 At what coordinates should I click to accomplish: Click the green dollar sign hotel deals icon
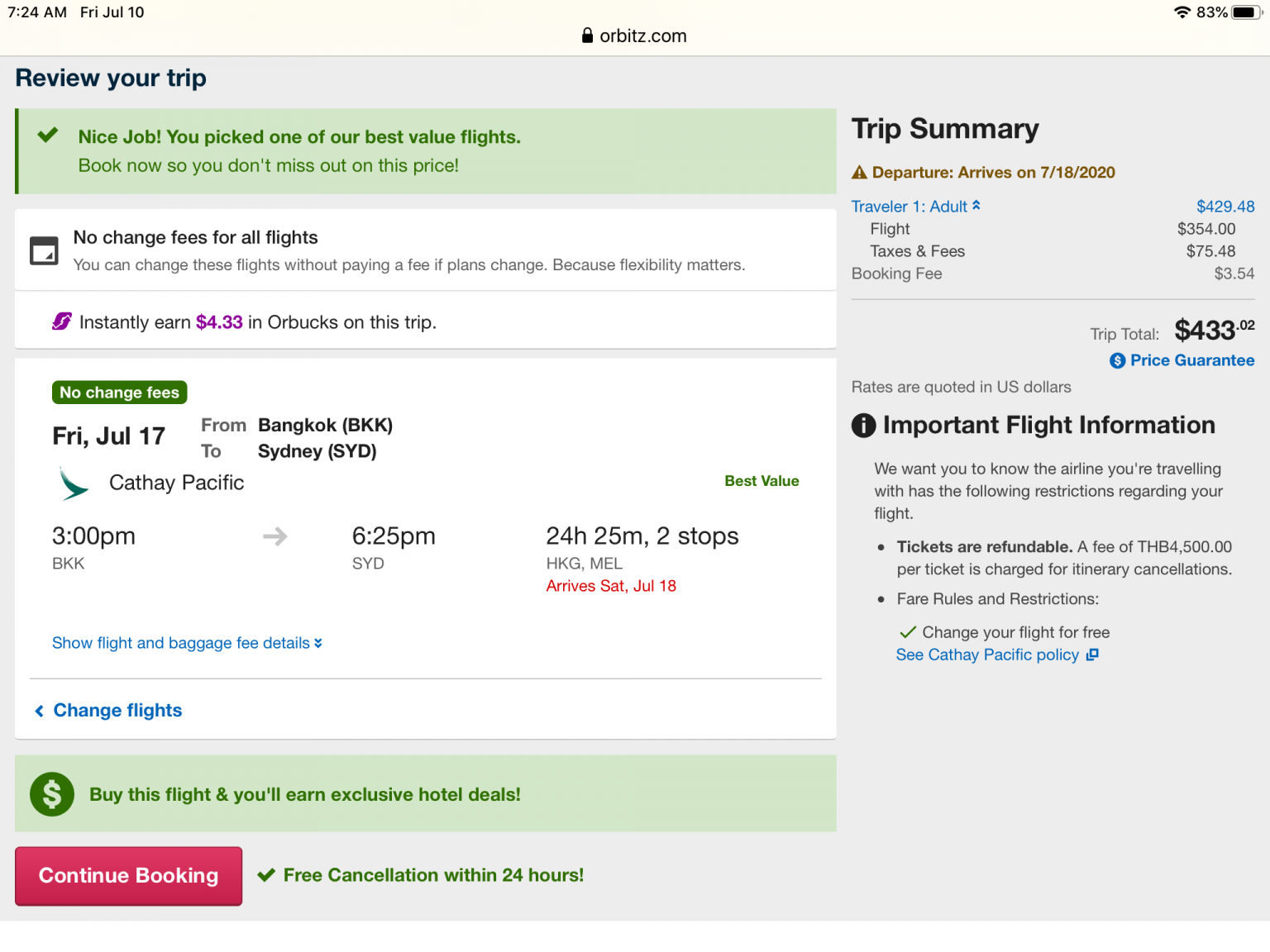[52, 794]
